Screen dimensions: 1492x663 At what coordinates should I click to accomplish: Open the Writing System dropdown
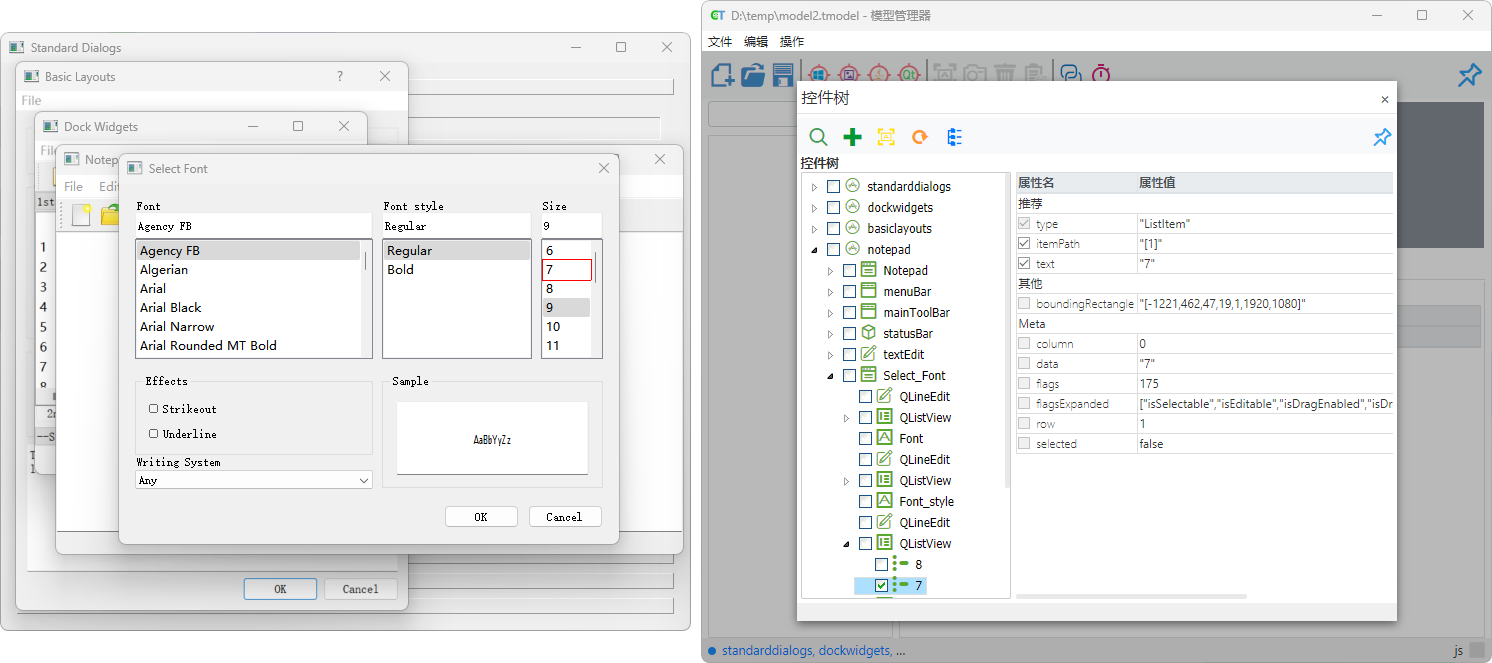(x=254, y=480)
